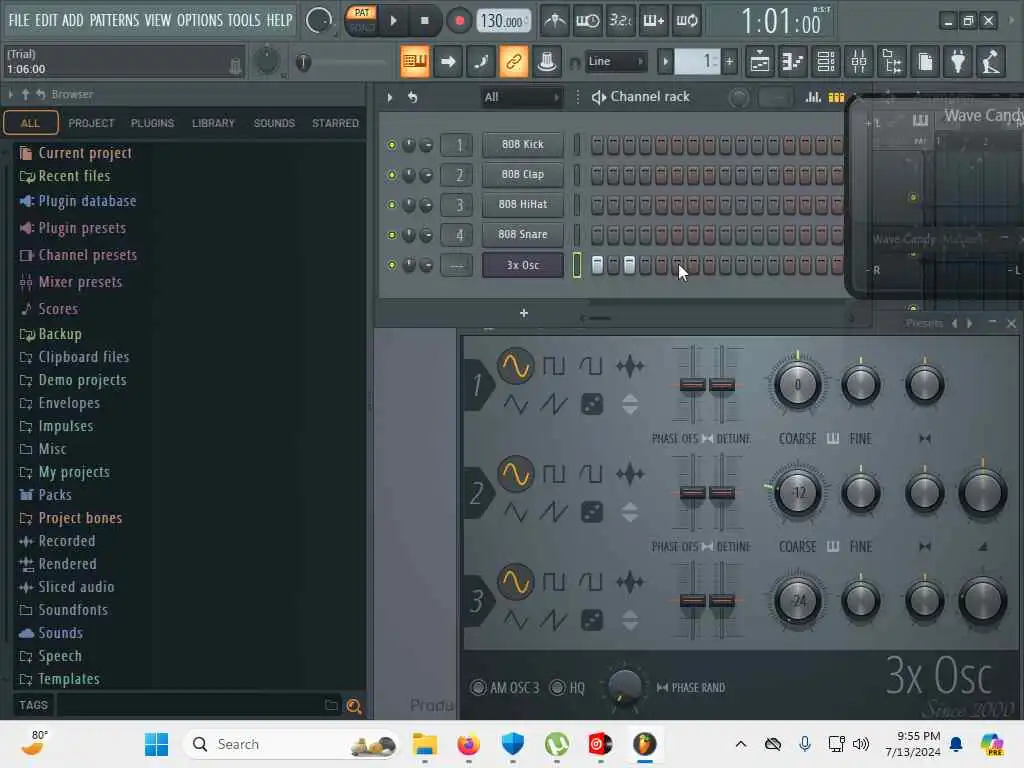
Task: Switch to the STARRED browser tab
Action: click(336, 123)
